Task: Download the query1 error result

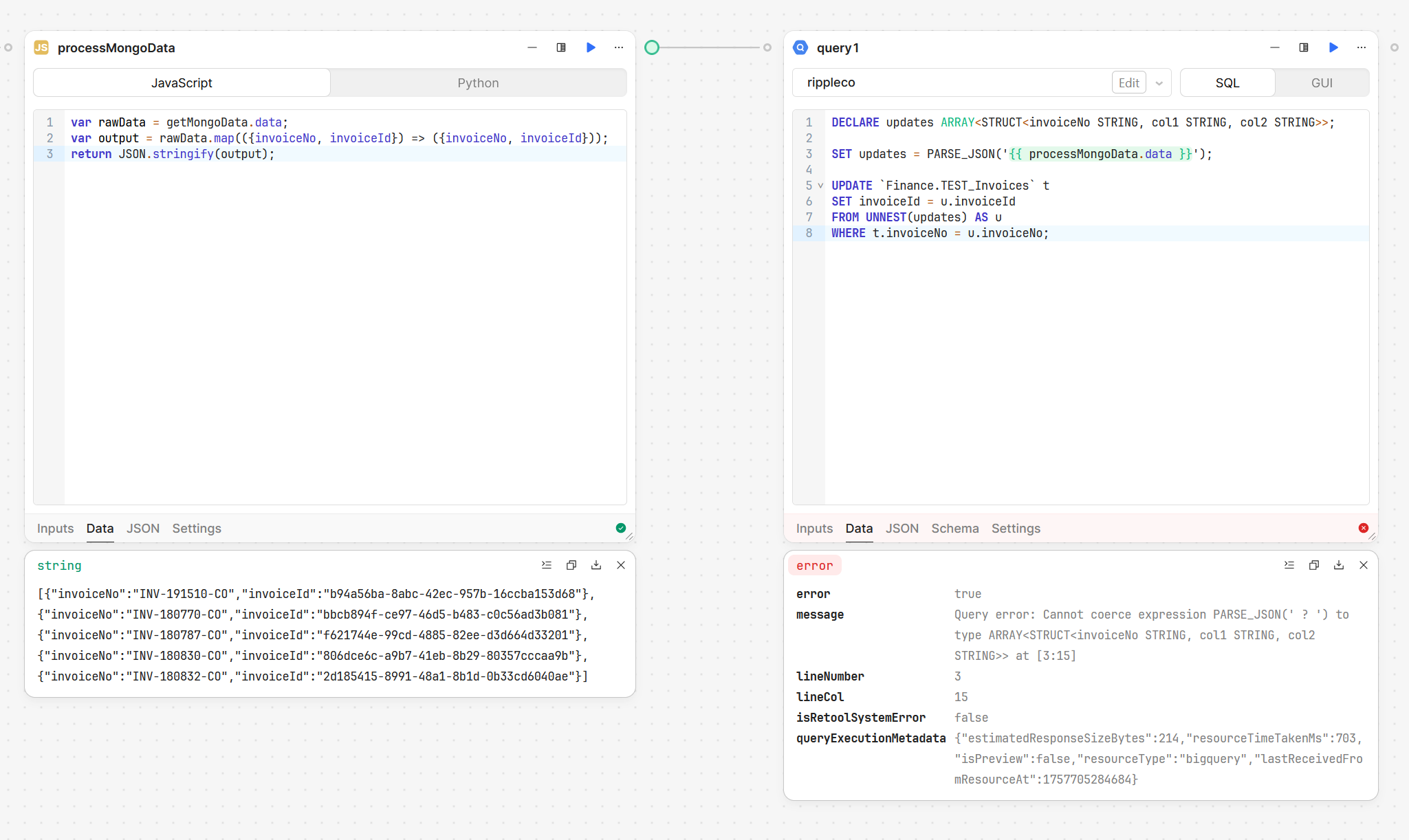Action: coord(1339,565)
